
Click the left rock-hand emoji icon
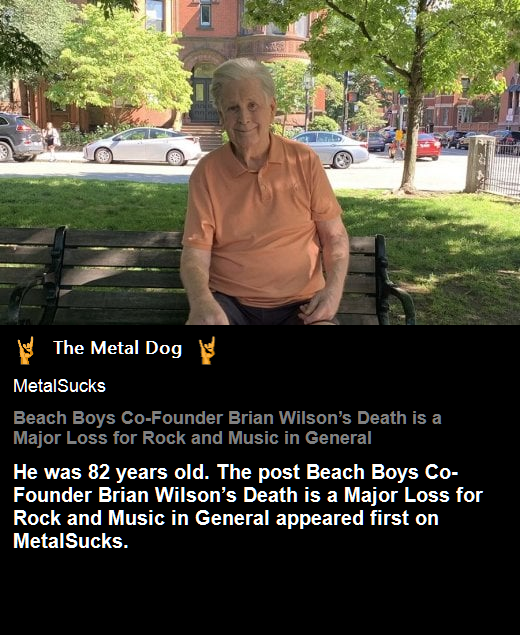(x=26, y=350)
